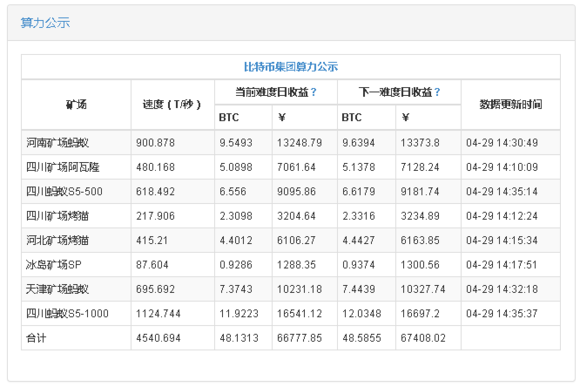Screen dimensions: 580x387
Task: Click the timestamp 04-29 14:15:34
Action: click(502, 240)
